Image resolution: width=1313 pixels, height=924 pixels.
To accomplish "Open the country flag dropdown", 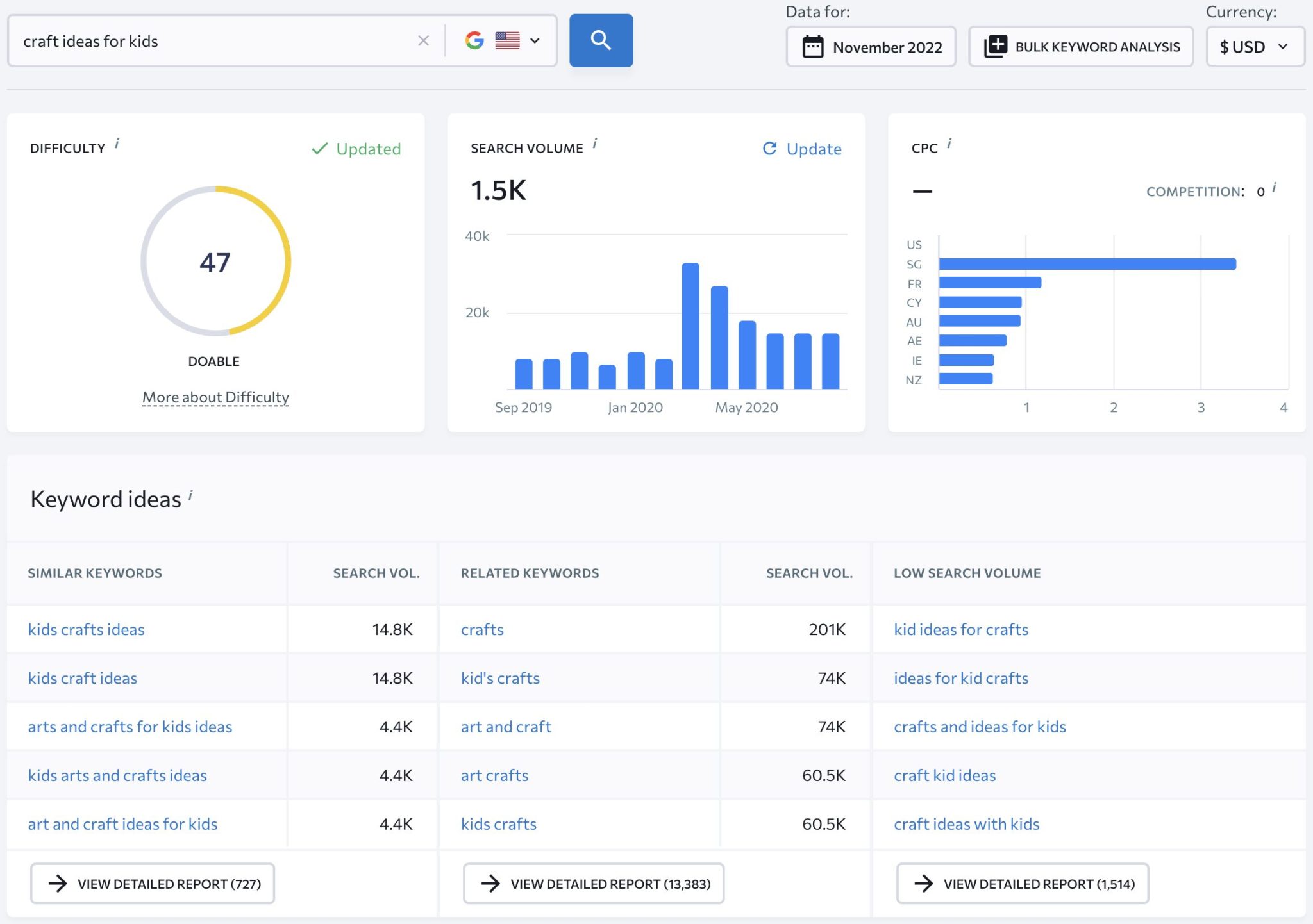I will coord(519,40).
